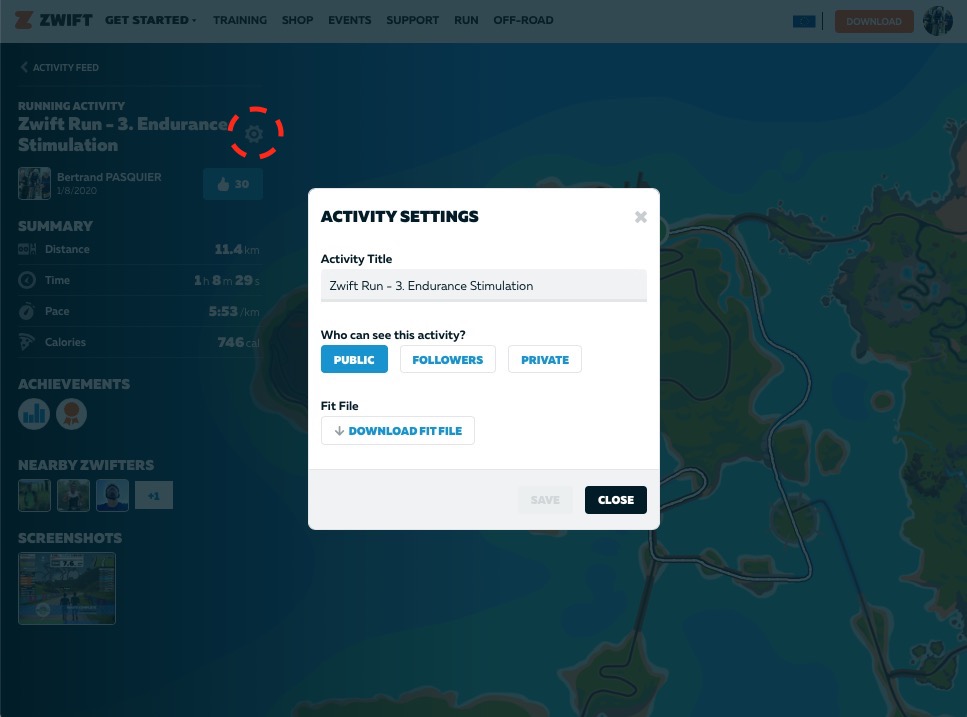The height and width of the screenshot is (717, 967).
Task: Click the EU flag language selector
Action: (804, 22)
